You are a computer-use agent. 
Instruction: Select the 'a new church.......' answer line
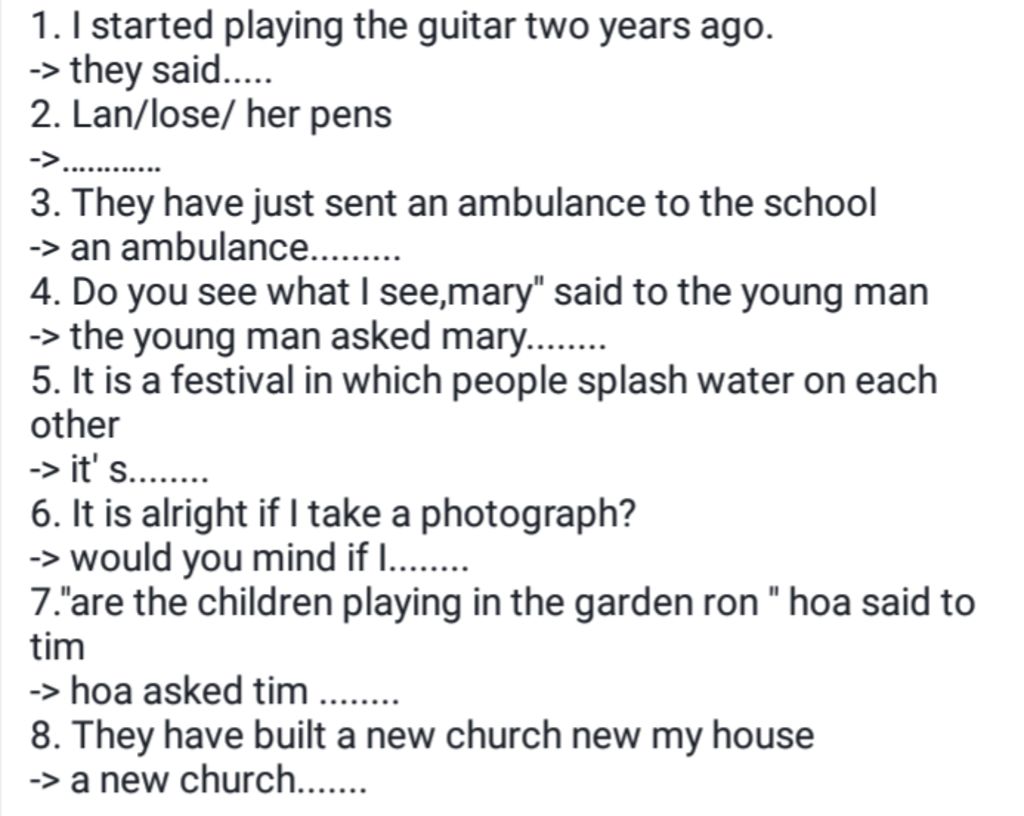199,779
